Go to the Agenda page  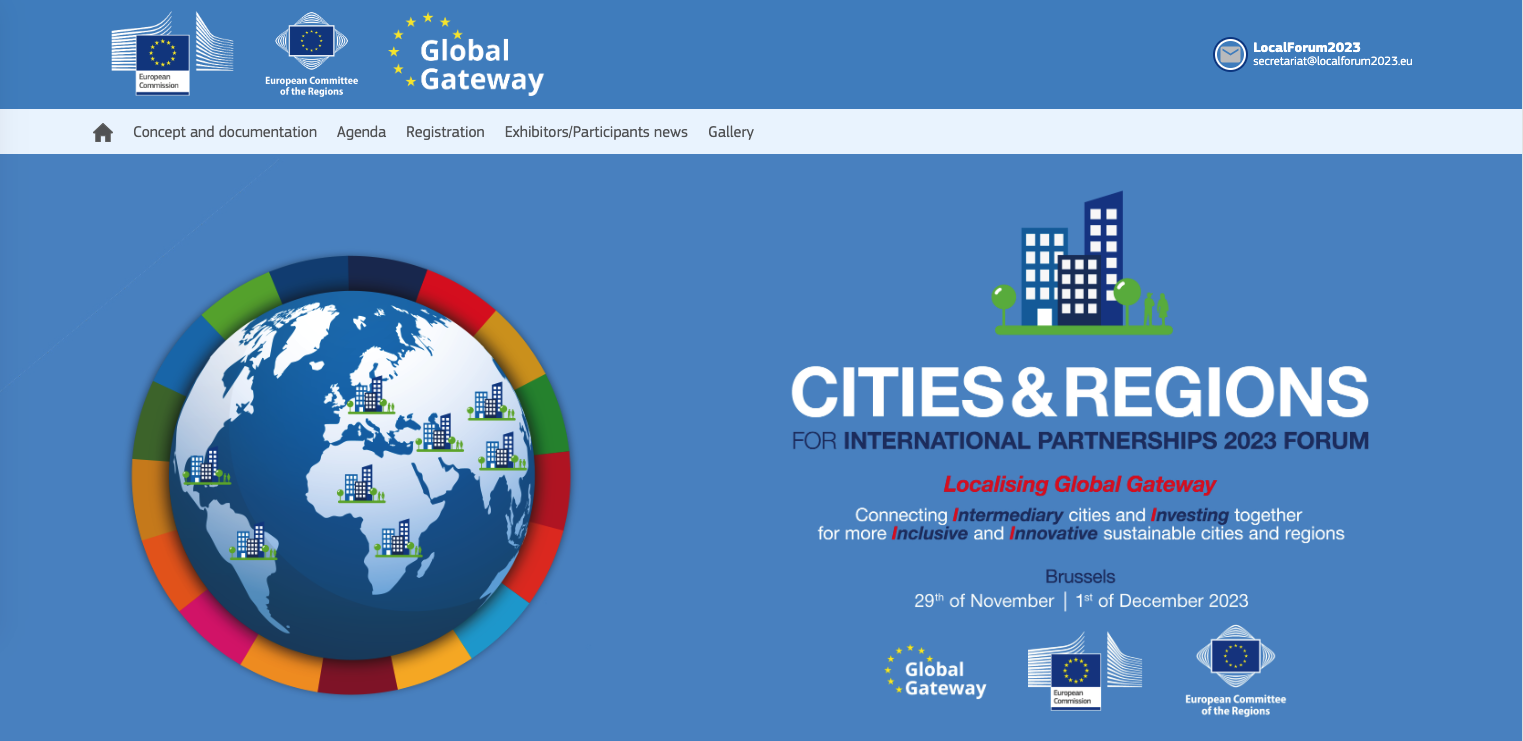click(361, 132)
